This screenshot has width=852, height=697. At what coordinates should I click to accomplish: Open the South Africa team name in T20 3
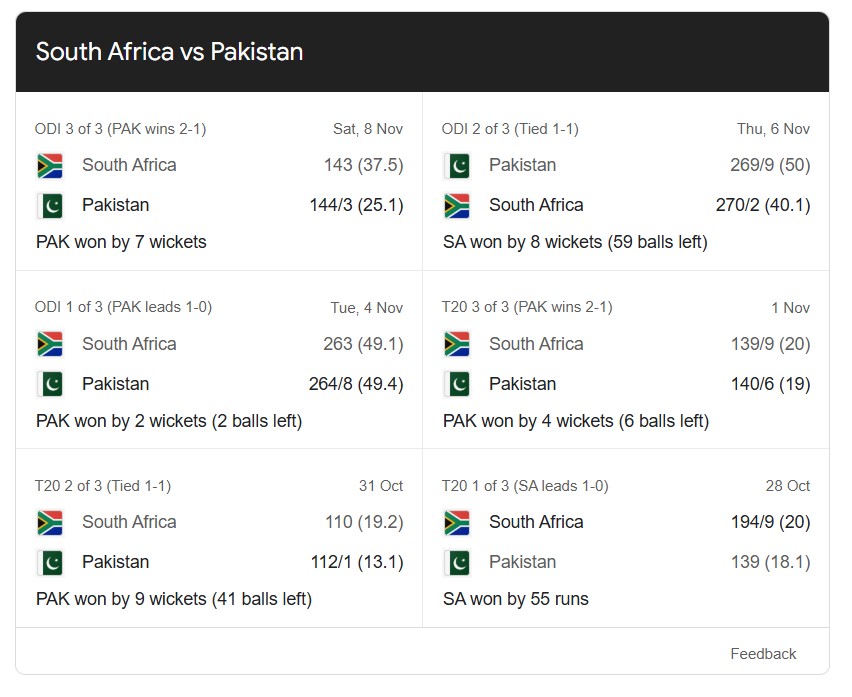coord(536,343)
